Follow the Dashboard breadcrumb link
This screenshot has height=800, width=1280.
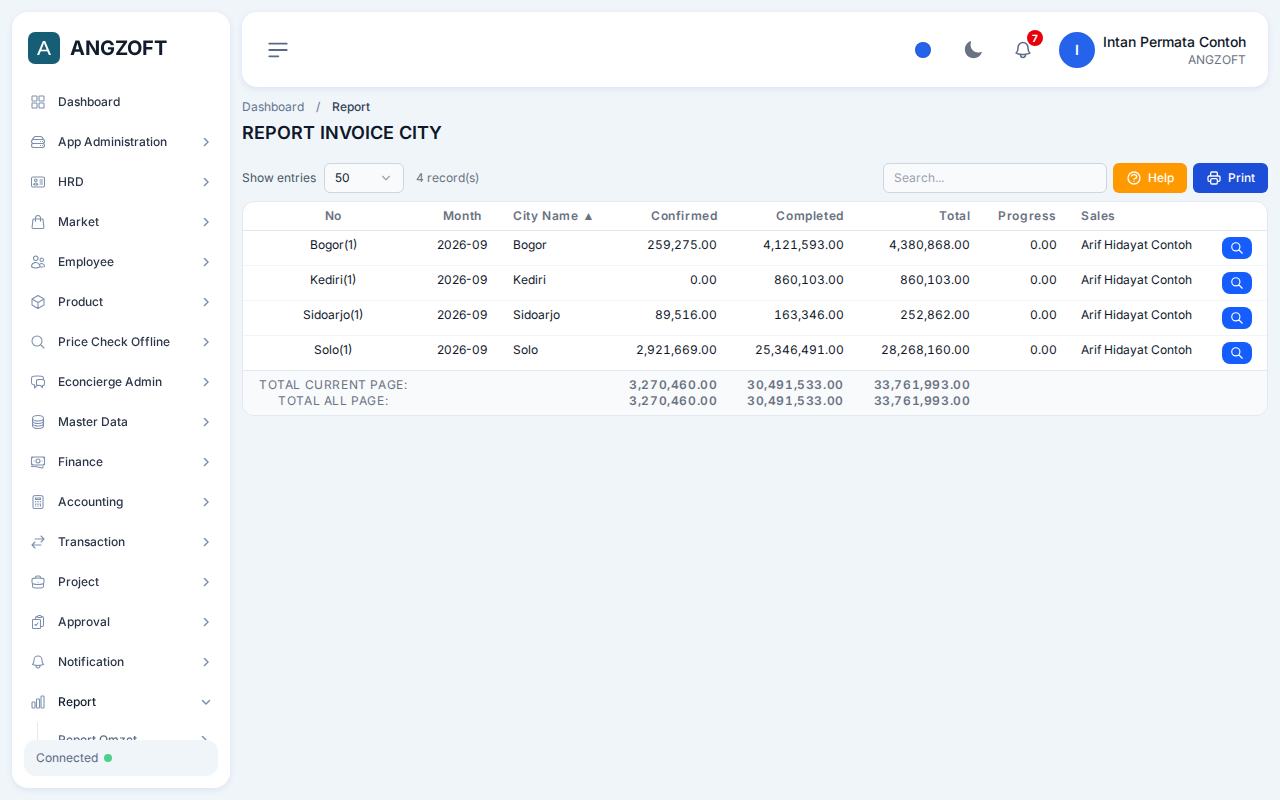[x=273, y=107]
